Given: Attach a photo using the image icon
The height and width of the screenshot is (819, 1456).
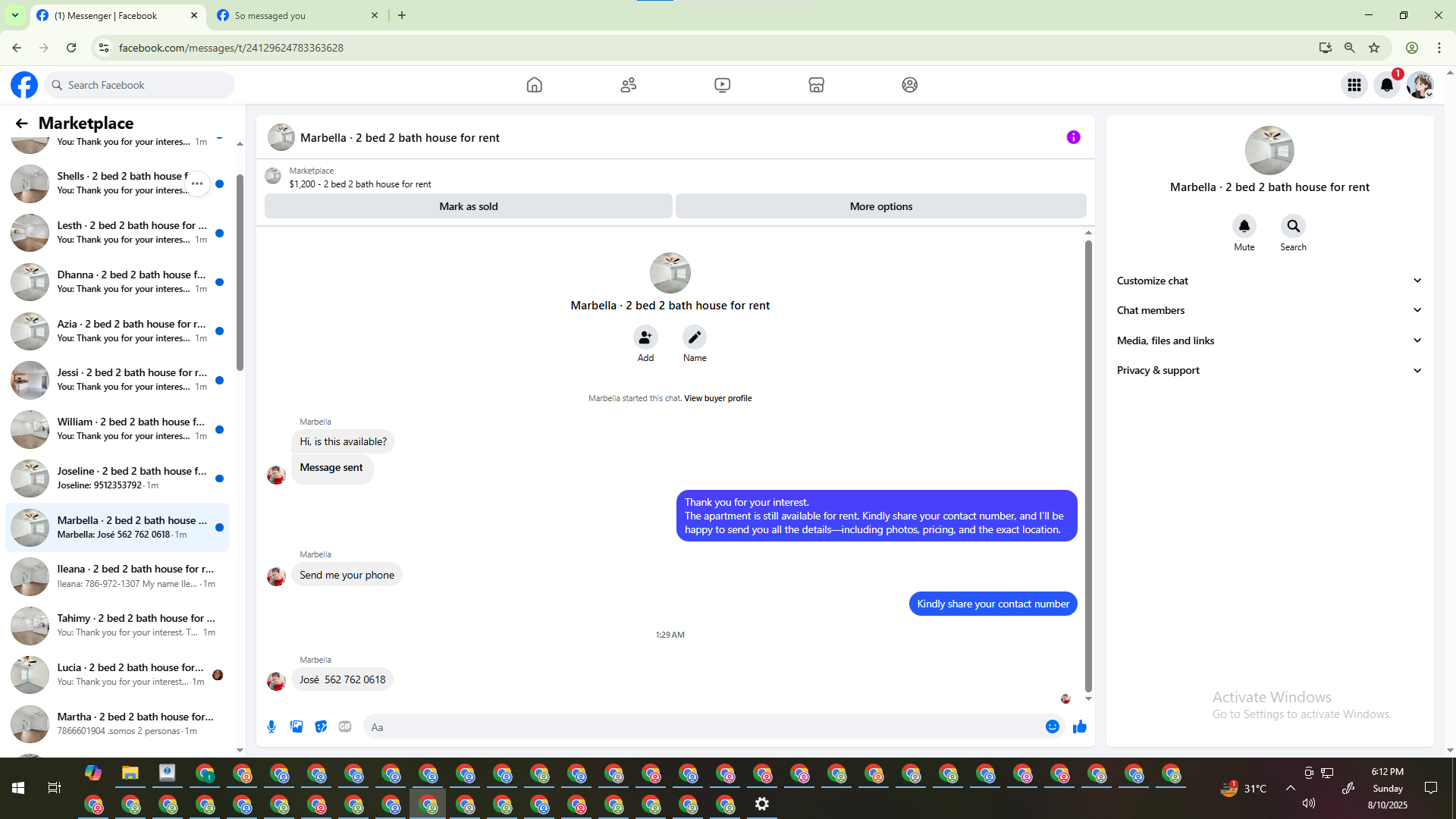Looking at the screenshot, I should pyautogui.click(x=297, y=726).
